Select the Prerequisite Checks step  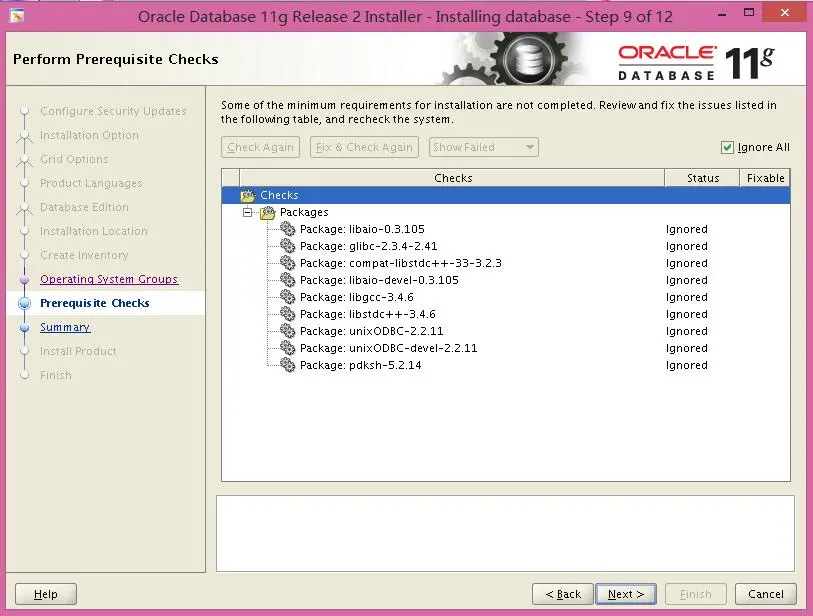click(95, 303)
